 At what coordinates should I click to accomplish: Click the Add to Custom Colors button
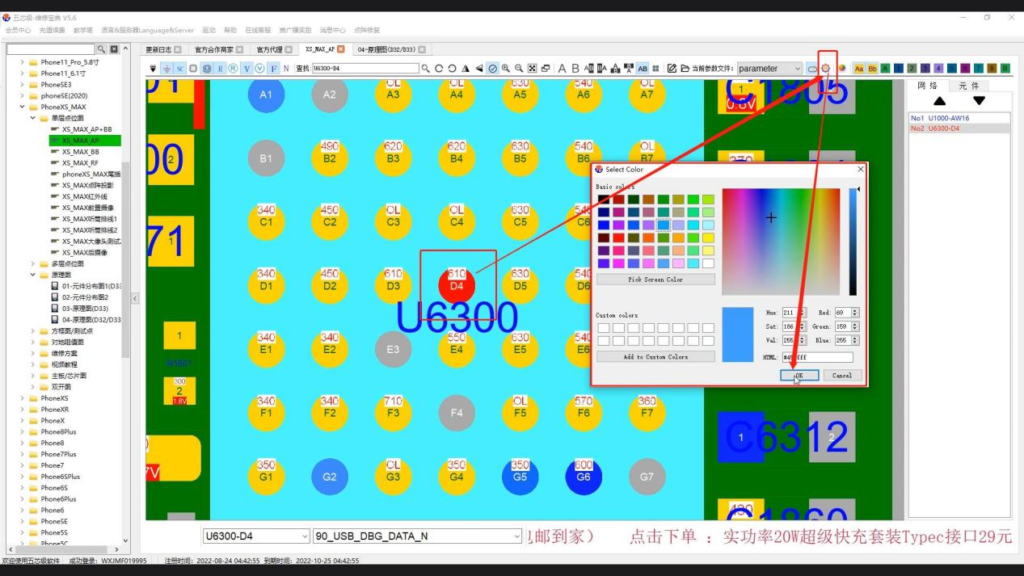655,357
